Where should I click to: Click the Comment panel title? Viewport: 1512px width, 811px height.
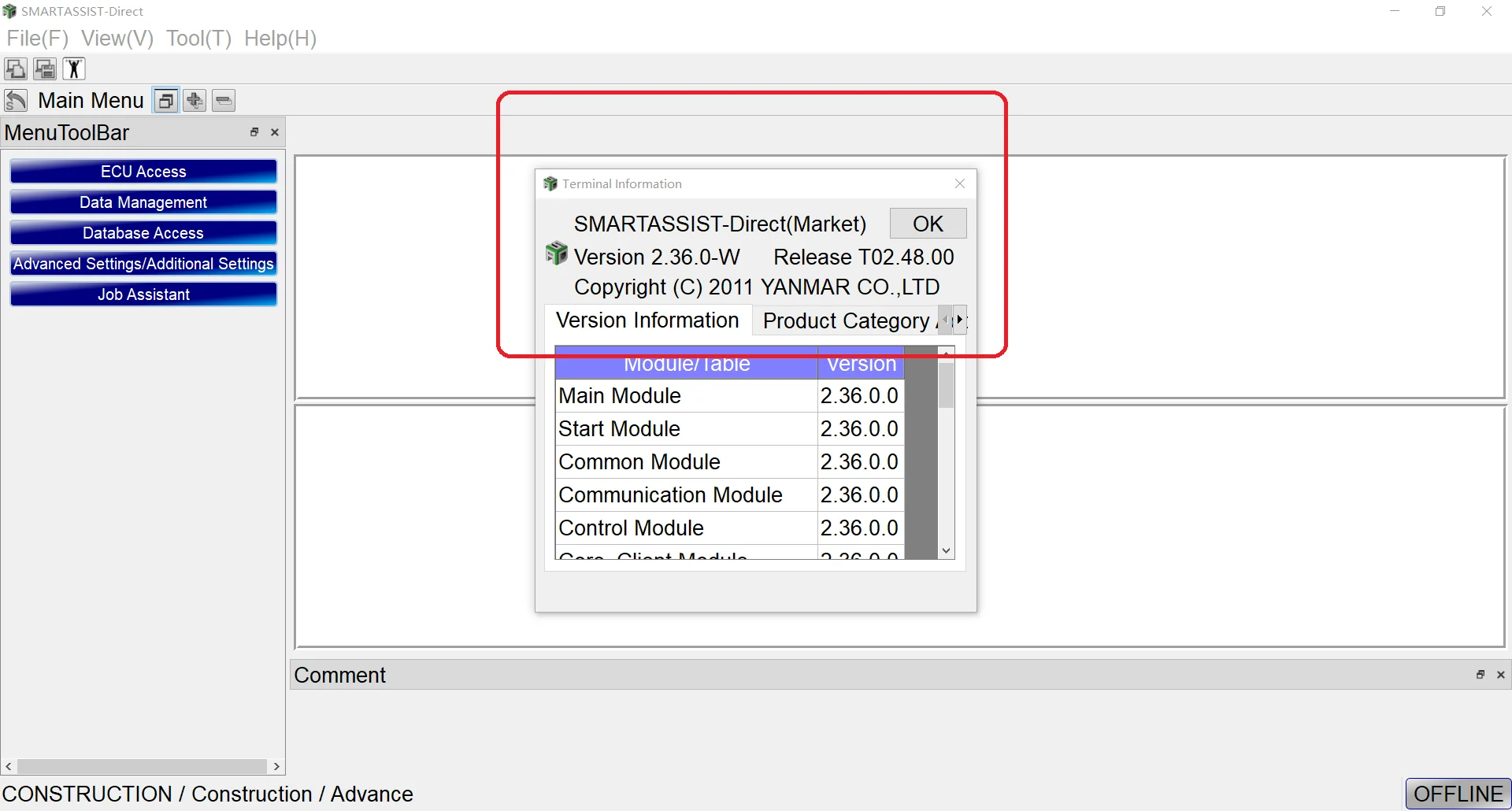pos(339,675)
